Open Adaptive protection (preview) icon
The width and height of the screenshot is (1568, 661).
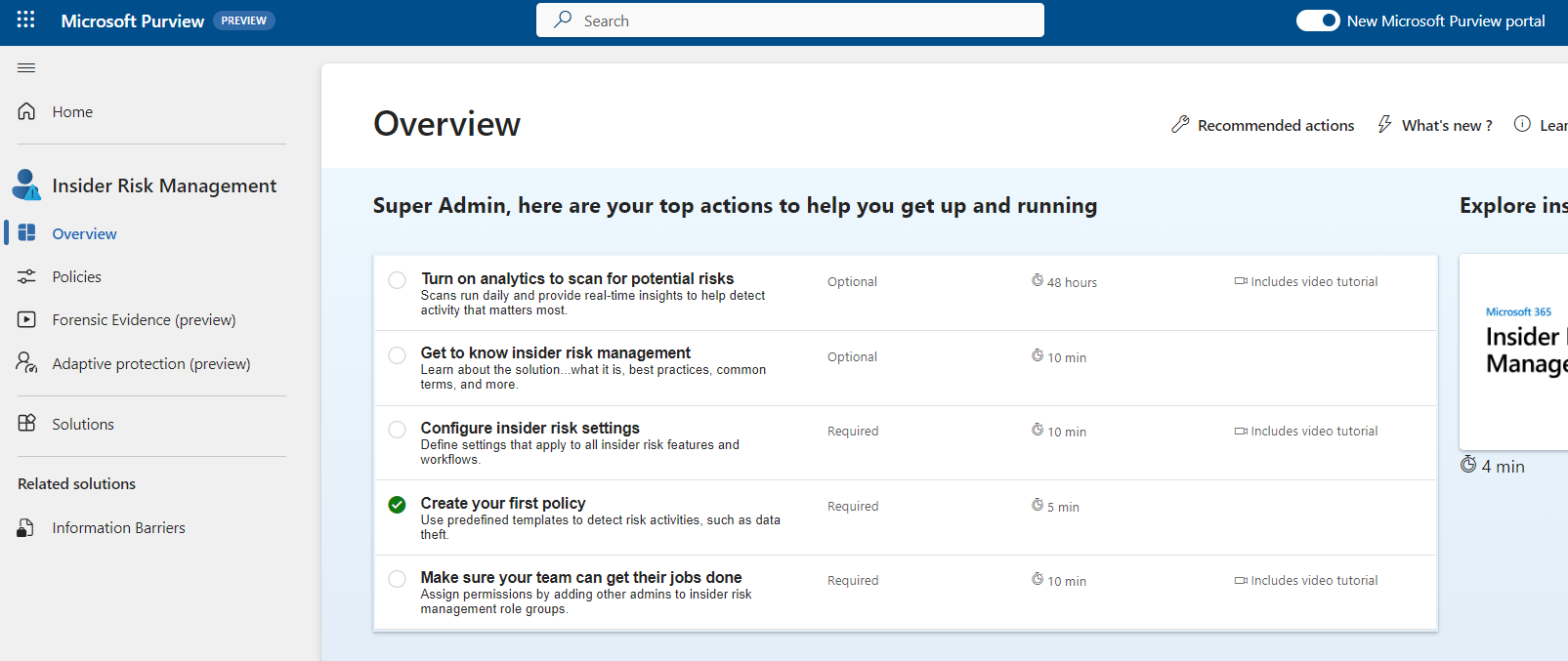point(26,363)
